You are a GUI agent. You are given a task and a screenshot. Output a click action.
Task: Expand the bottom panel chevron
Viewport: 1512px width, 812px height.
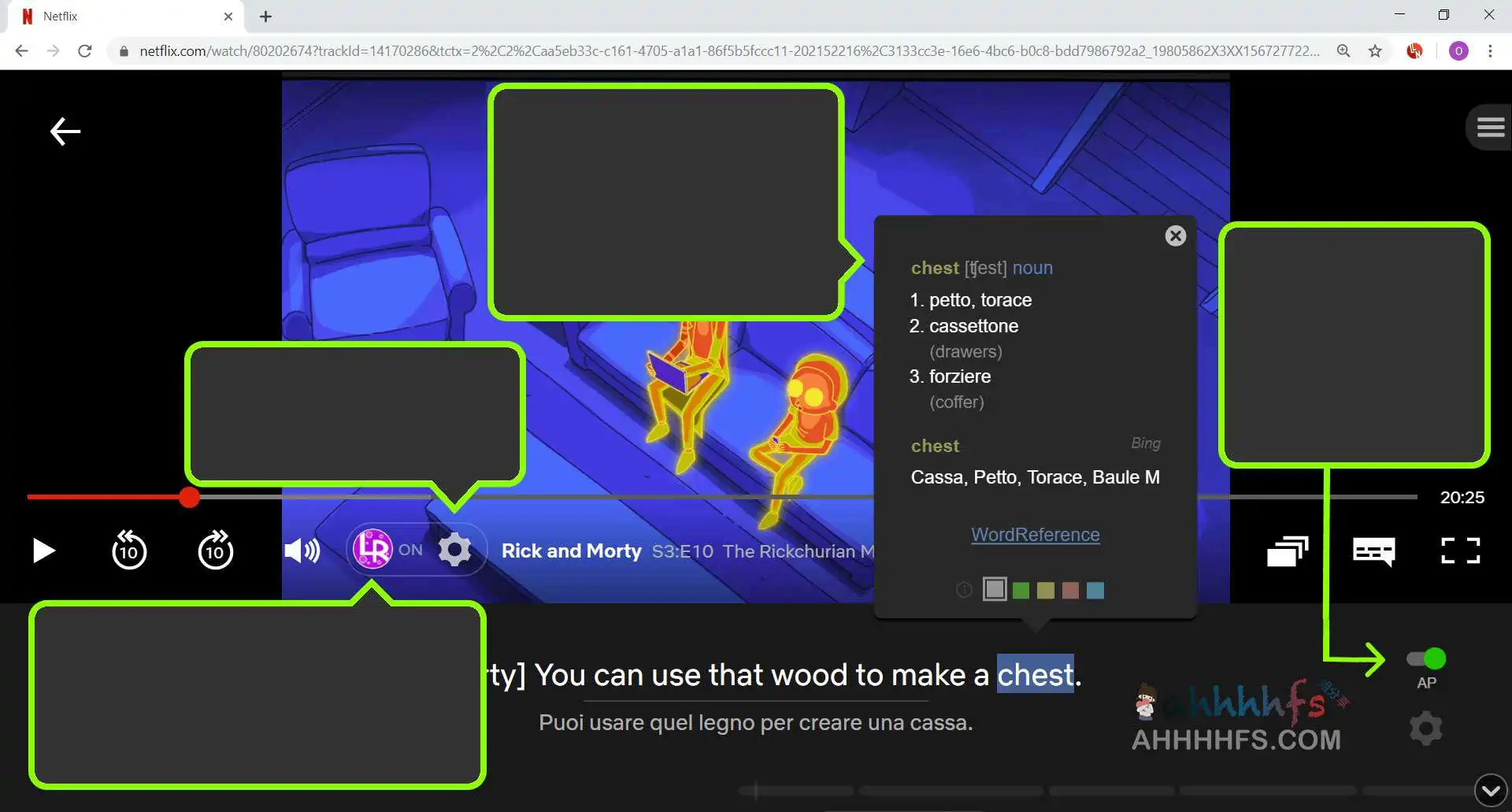click(x=1491, y=790)
